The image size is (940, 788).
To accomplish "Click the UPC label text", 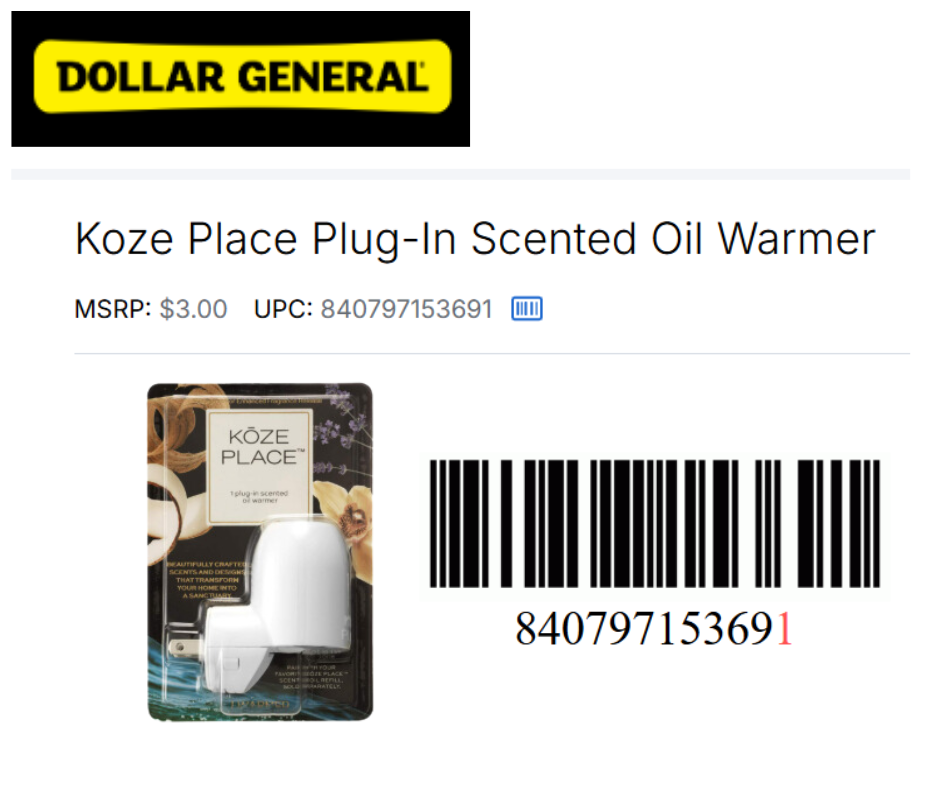I will (x=284, y=309).
